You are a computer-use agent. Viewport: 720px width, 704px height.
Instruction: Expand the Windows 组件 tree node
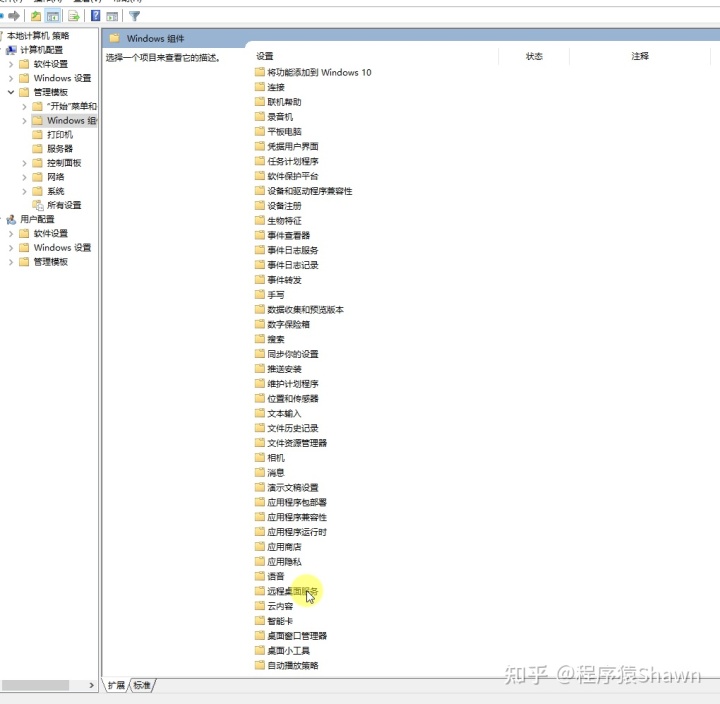[x=24, y=121]
